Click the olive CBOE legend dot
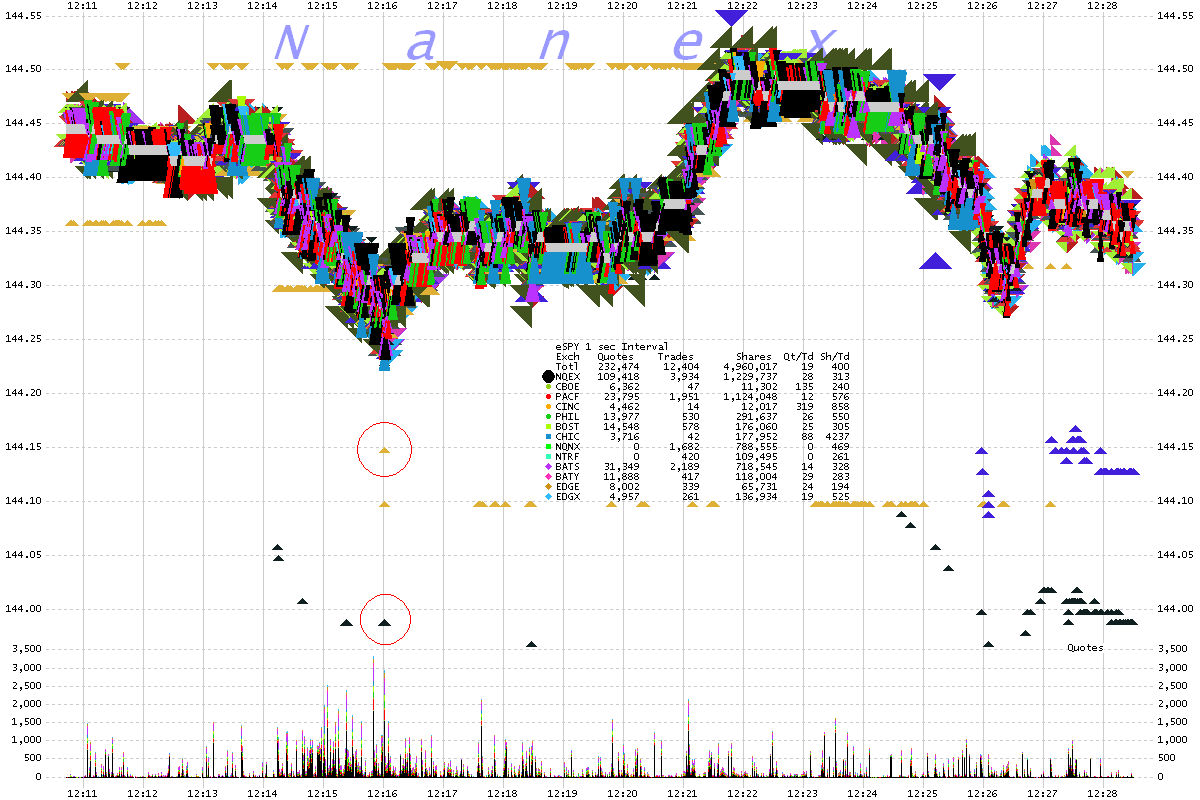This screenshot has width=1200, height=800. point(547,386)
